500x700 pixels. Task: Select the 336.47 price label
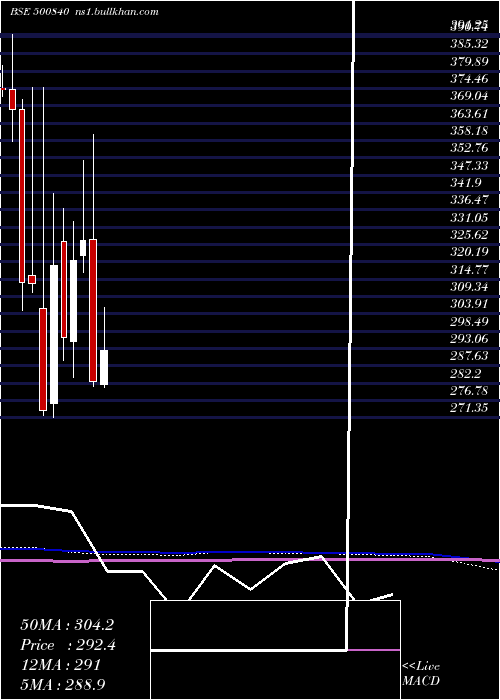pyautogui.click(x=469, y=200)
